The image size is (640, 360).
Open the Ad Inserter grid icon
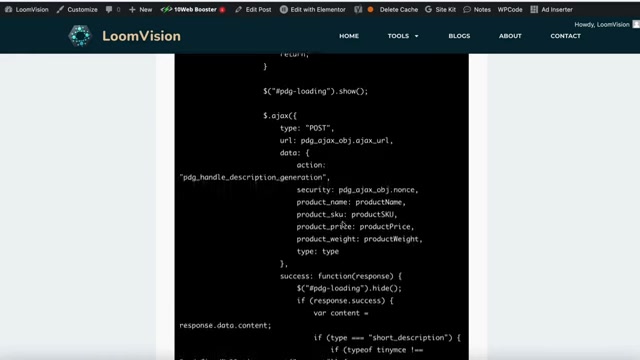click(534, 9)
